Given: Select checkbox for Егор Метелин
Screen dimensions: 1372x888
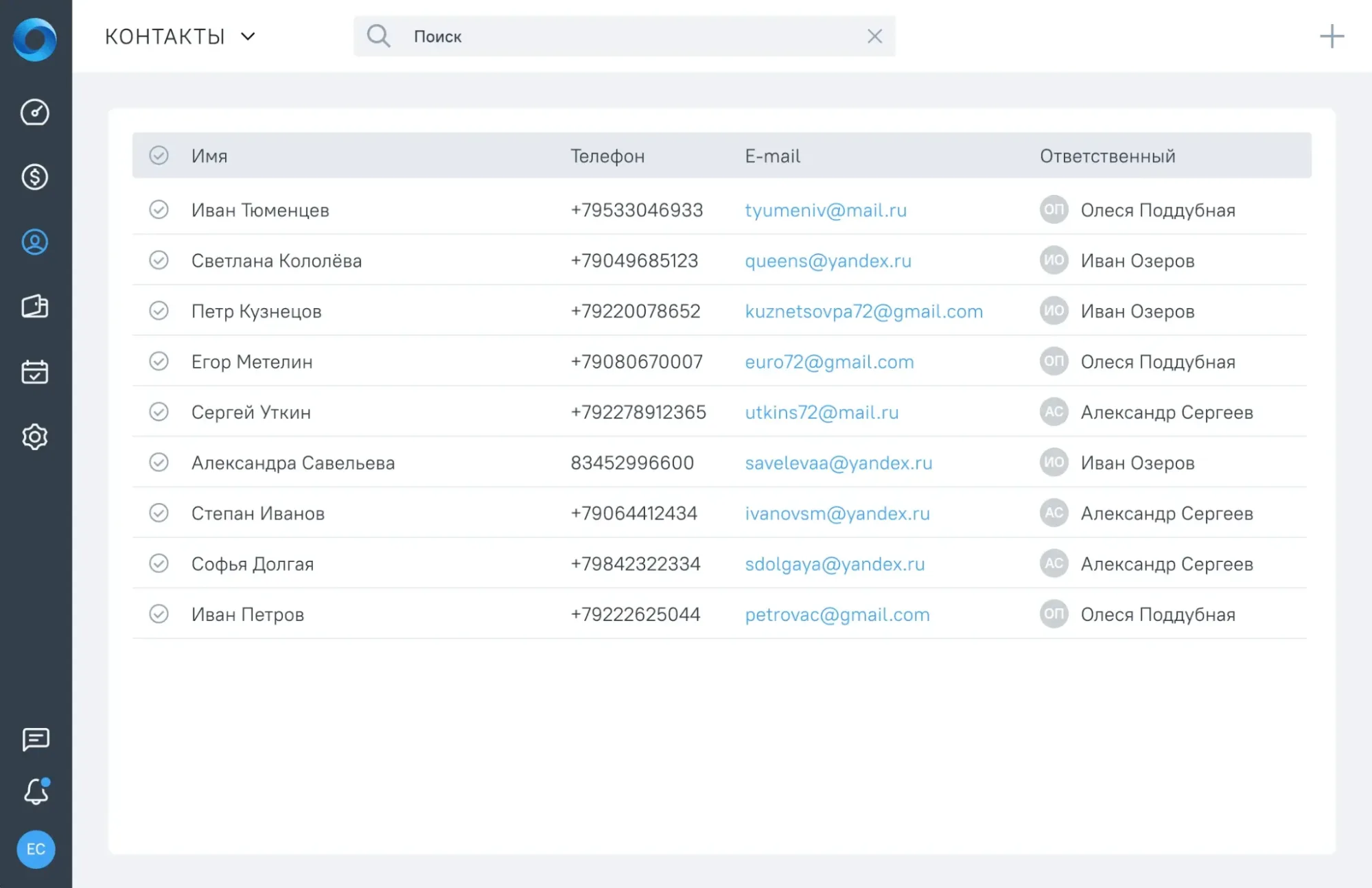Looking at the screenshot, I should click(159, 361).
